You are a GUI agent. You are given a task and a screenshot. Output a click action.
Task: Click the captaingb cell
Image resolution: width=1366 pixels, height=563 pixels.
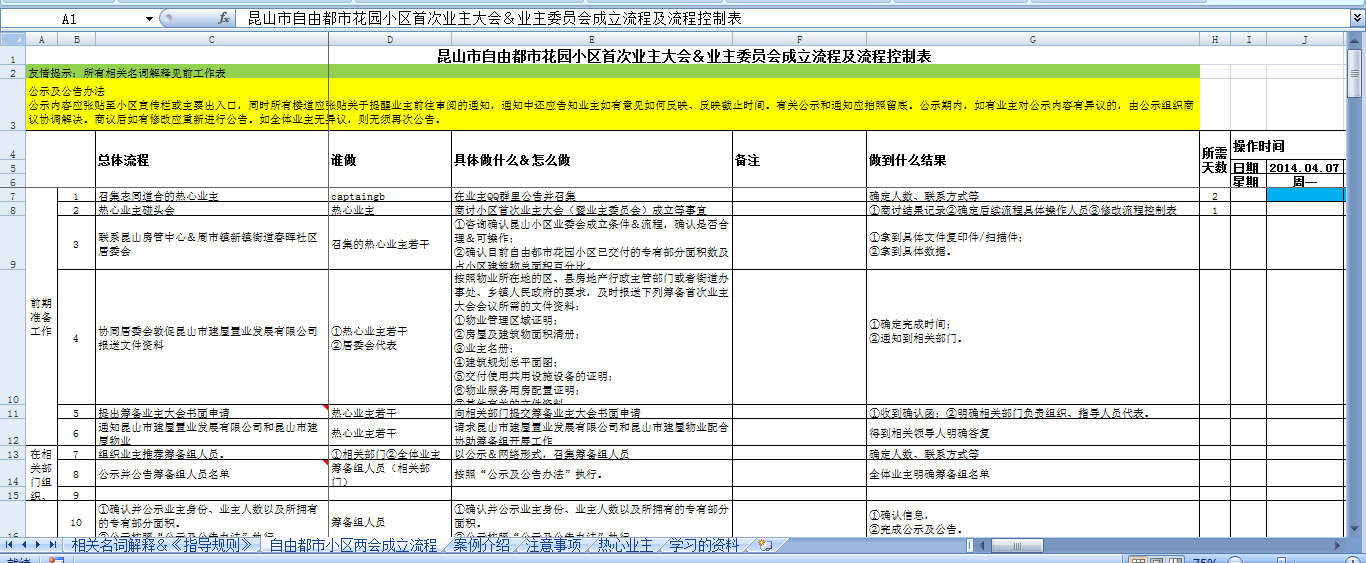point(390,196)
